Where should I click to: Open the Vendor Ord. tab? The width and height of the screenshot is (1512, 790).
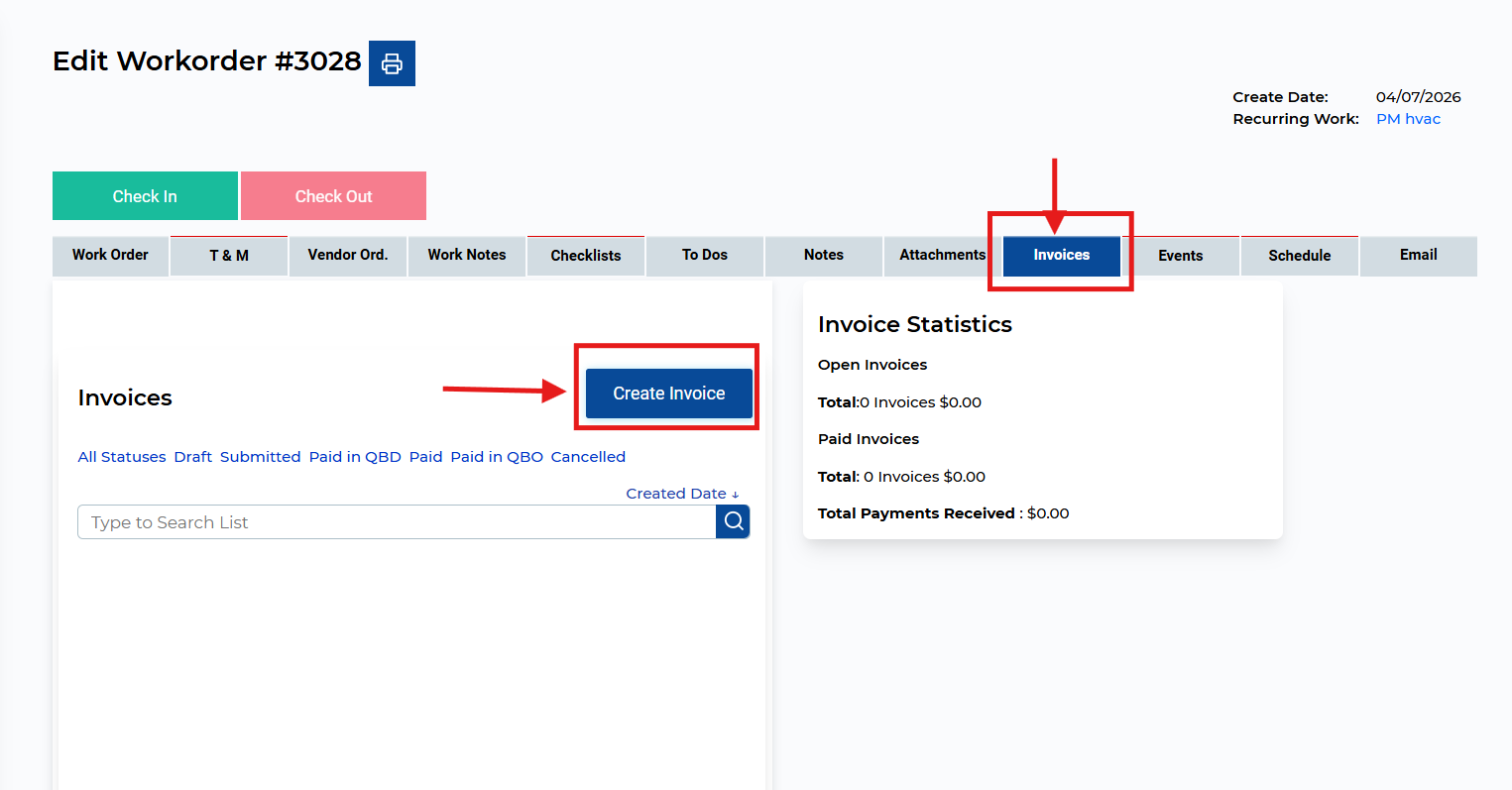(x=348, y=256)
